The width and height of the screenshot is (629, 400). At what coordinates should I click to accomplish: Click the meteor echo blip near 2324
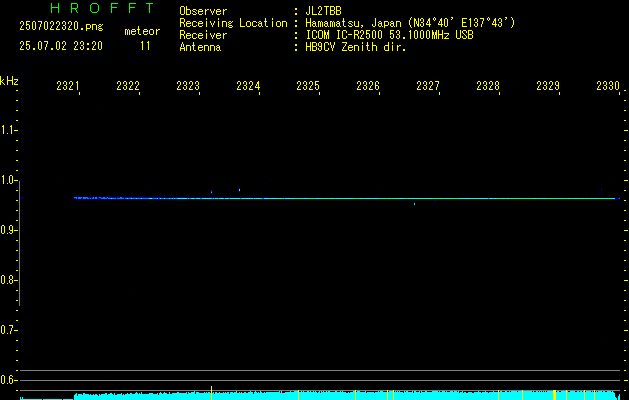(x=239, y=190)
